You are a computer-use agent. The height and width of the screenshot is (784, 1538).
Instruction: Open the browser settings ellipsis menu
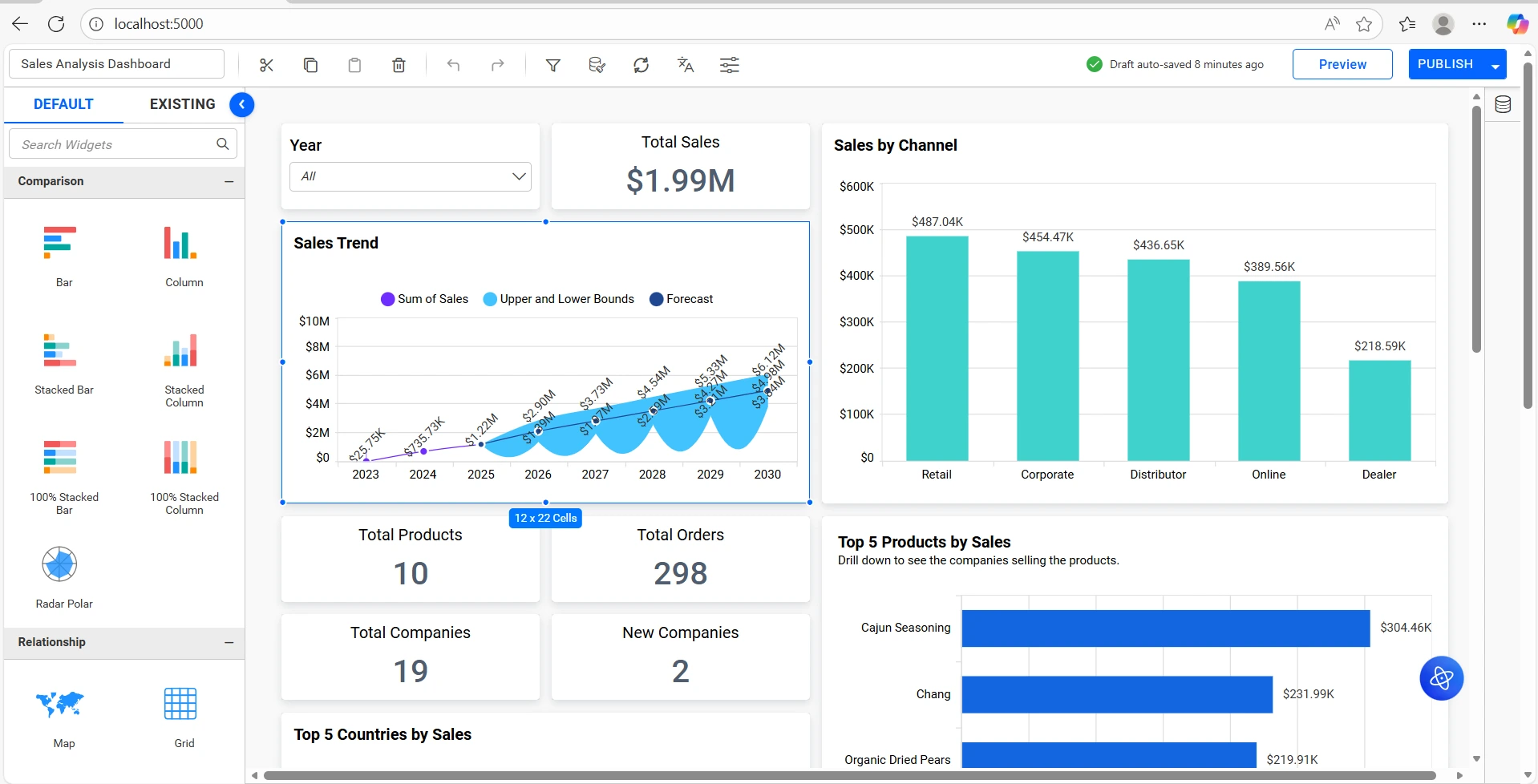[x=1479, y=24]
